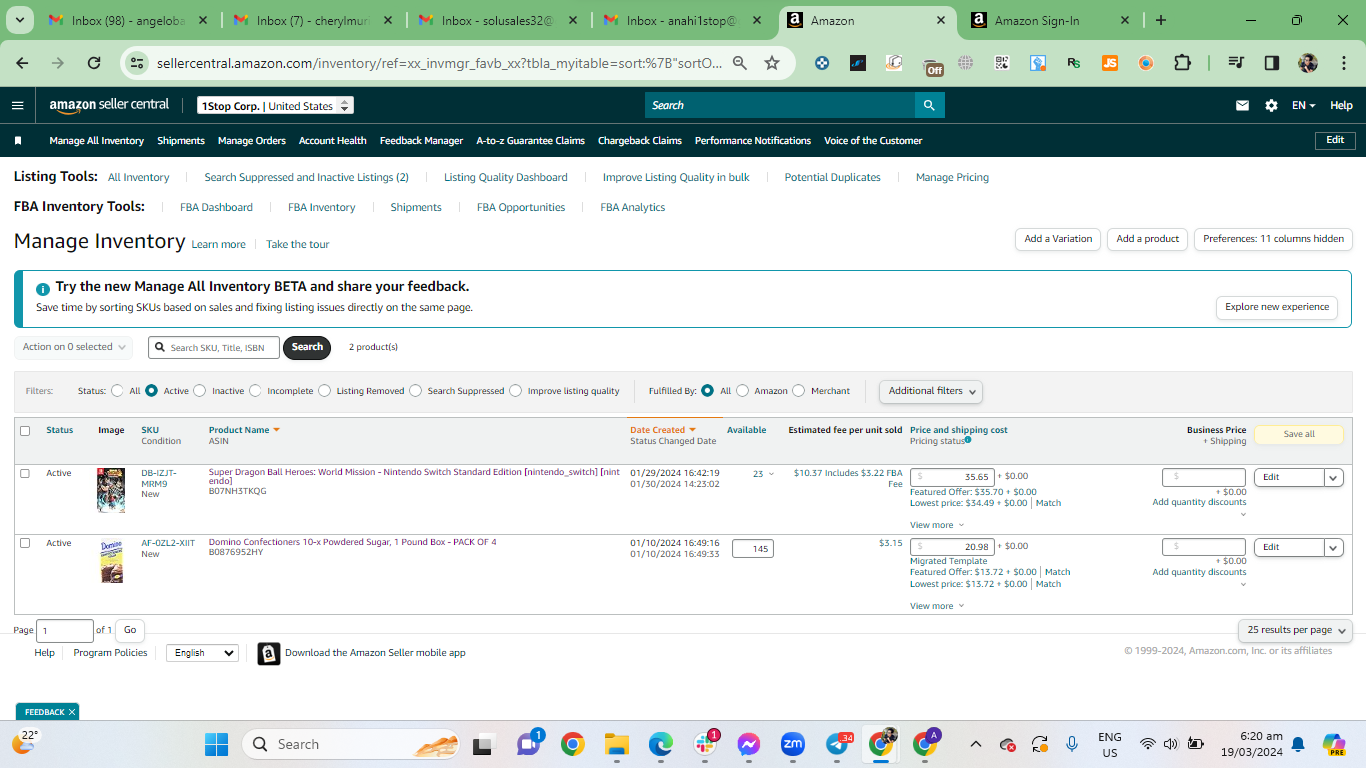Open the Listing Quality Dashboard link

pos(506,177)
